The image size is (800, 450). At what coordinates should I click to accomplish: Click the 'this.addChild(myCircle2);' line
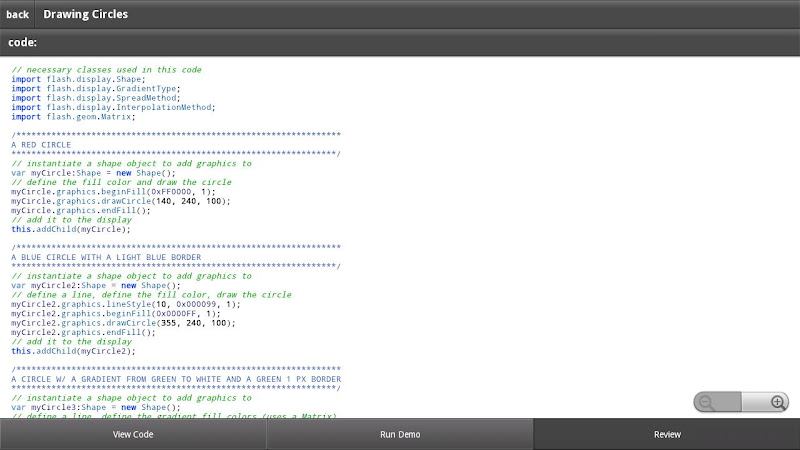(x=73, y=351)
